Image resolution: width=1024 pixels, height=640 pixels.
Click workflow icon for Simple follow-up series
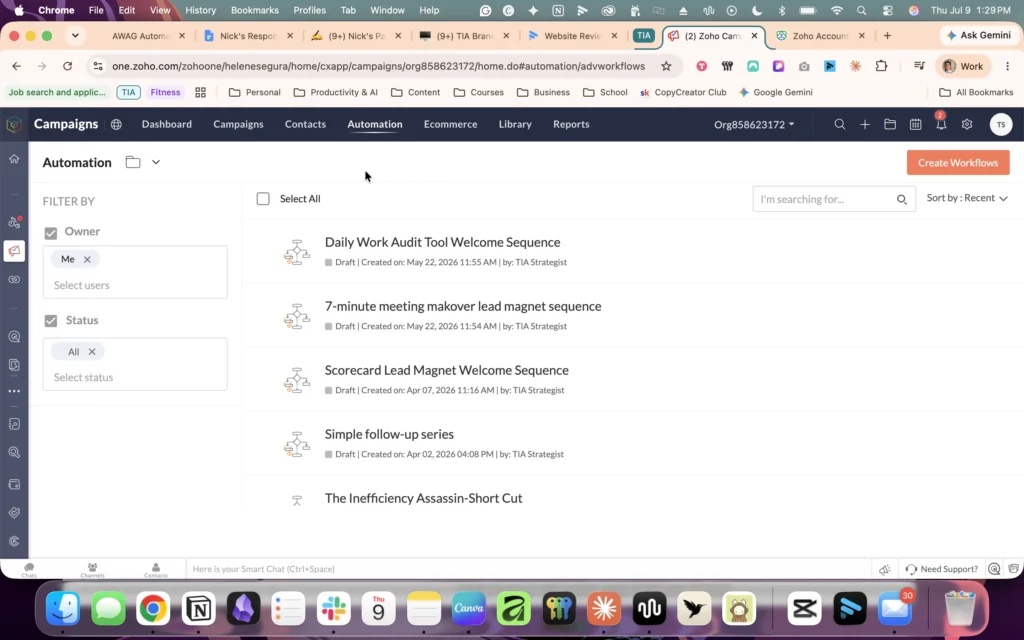(296, 444)
